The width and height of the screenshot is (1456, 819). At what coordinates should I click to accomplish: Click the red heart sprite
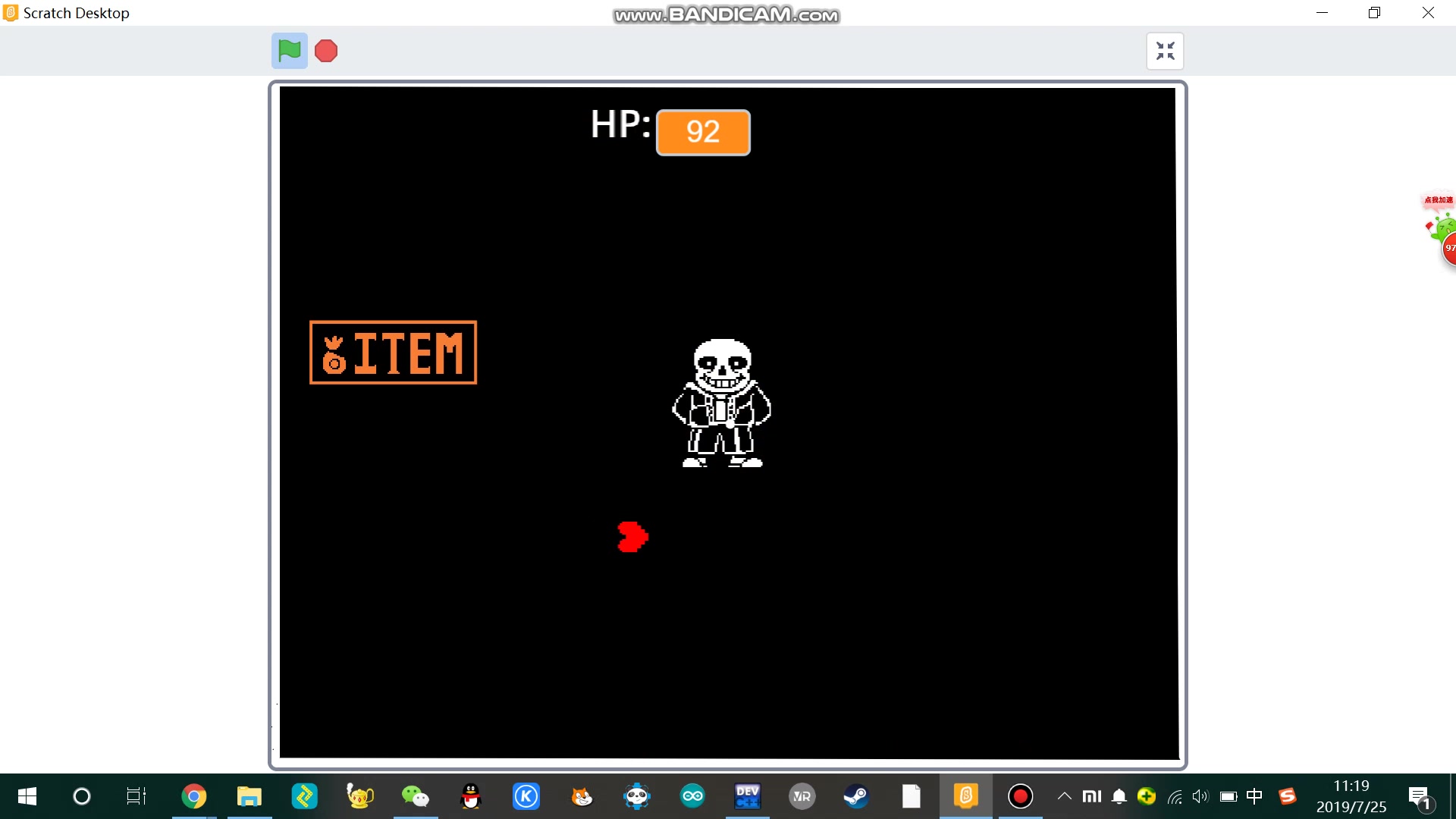(x=632, y=537)
